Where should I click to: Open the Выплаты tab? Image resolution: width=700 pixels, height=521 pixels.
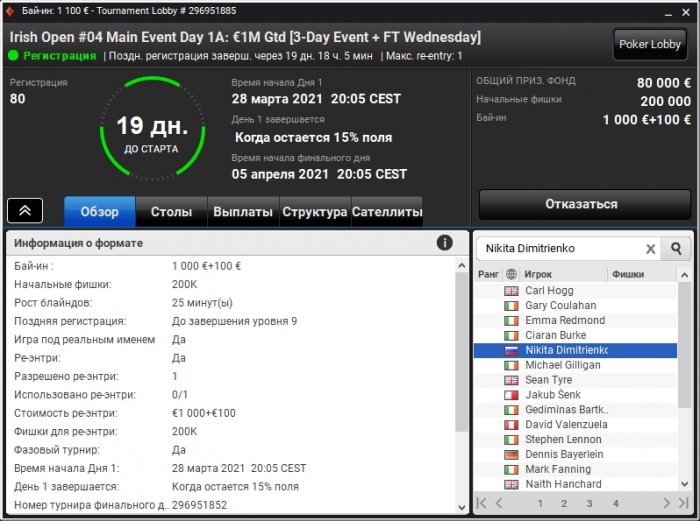point(243,211)
